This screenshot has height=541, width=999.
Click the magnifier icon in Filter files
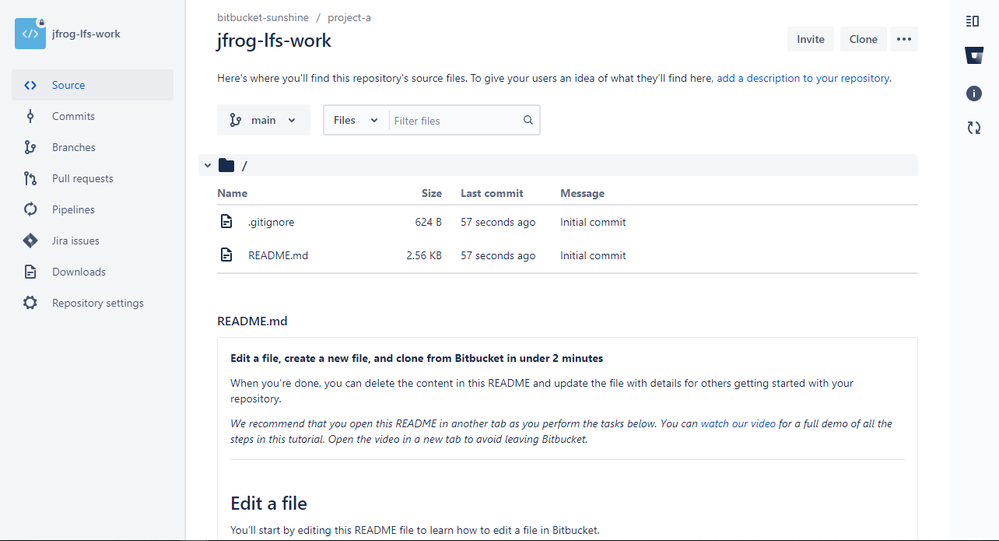(528, 120)
